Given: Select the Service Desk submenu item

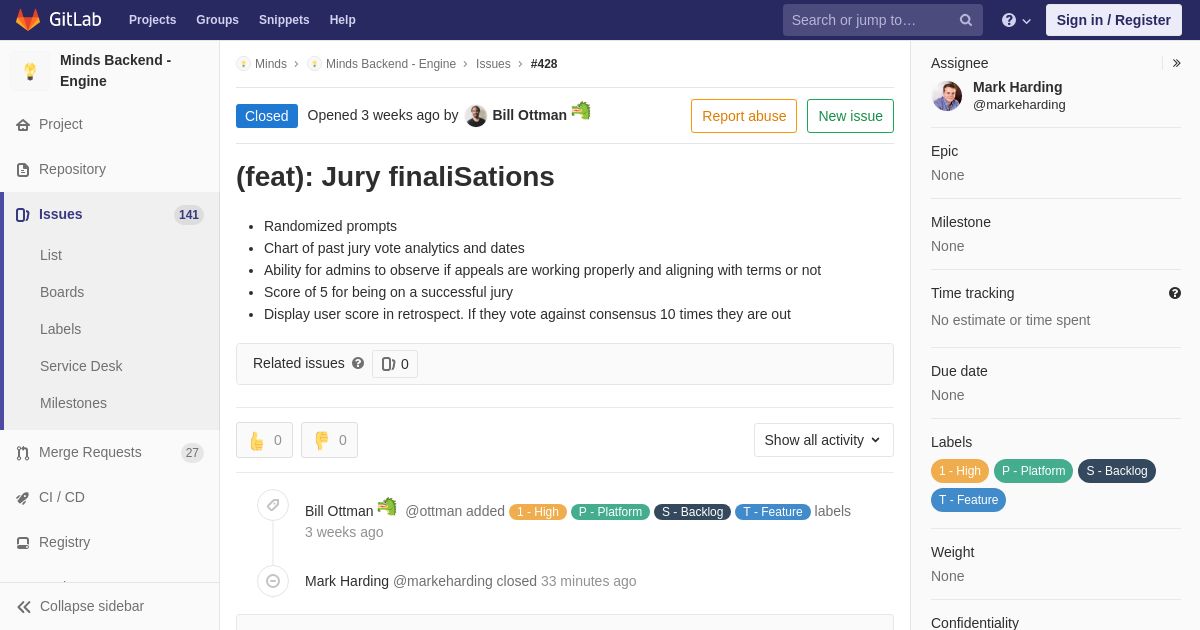Looking at the screenshot, I should pos(81,366).
